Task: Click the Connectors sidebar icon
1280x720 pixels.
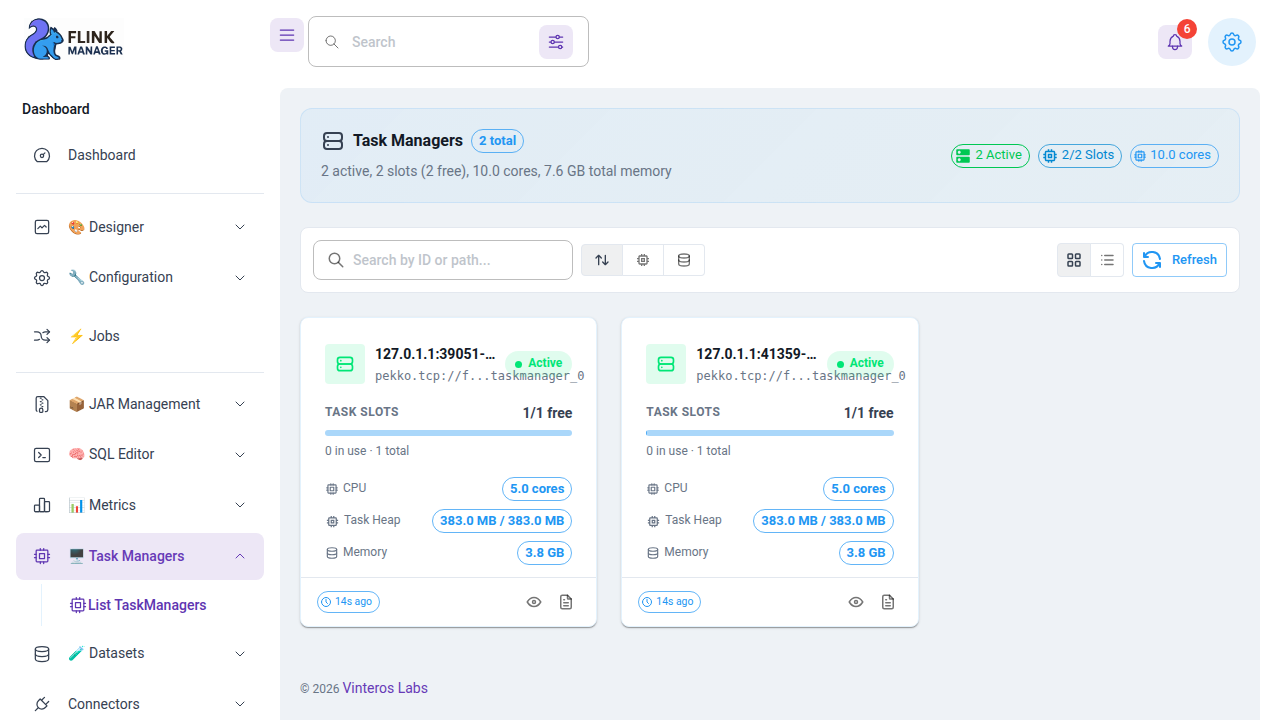Action: tap(42, 704)
